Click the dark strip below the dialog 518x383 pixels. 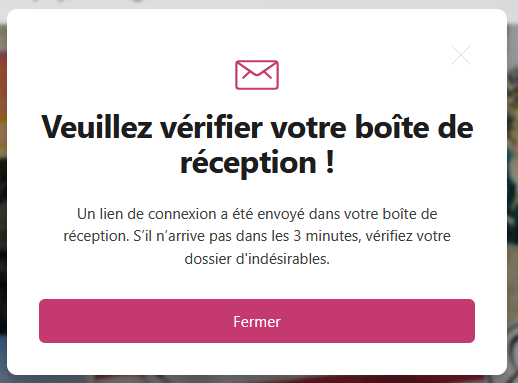(257, 379)
